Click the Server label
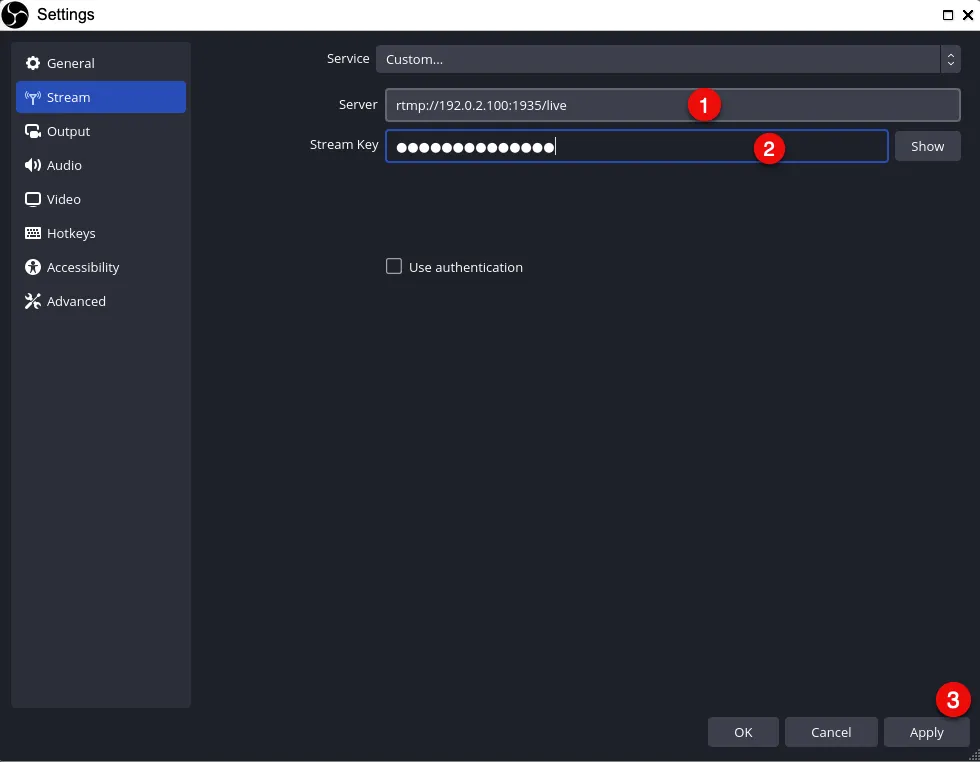Image resolution: width=980 pixels, height=762 pixels. coord(358,104)
